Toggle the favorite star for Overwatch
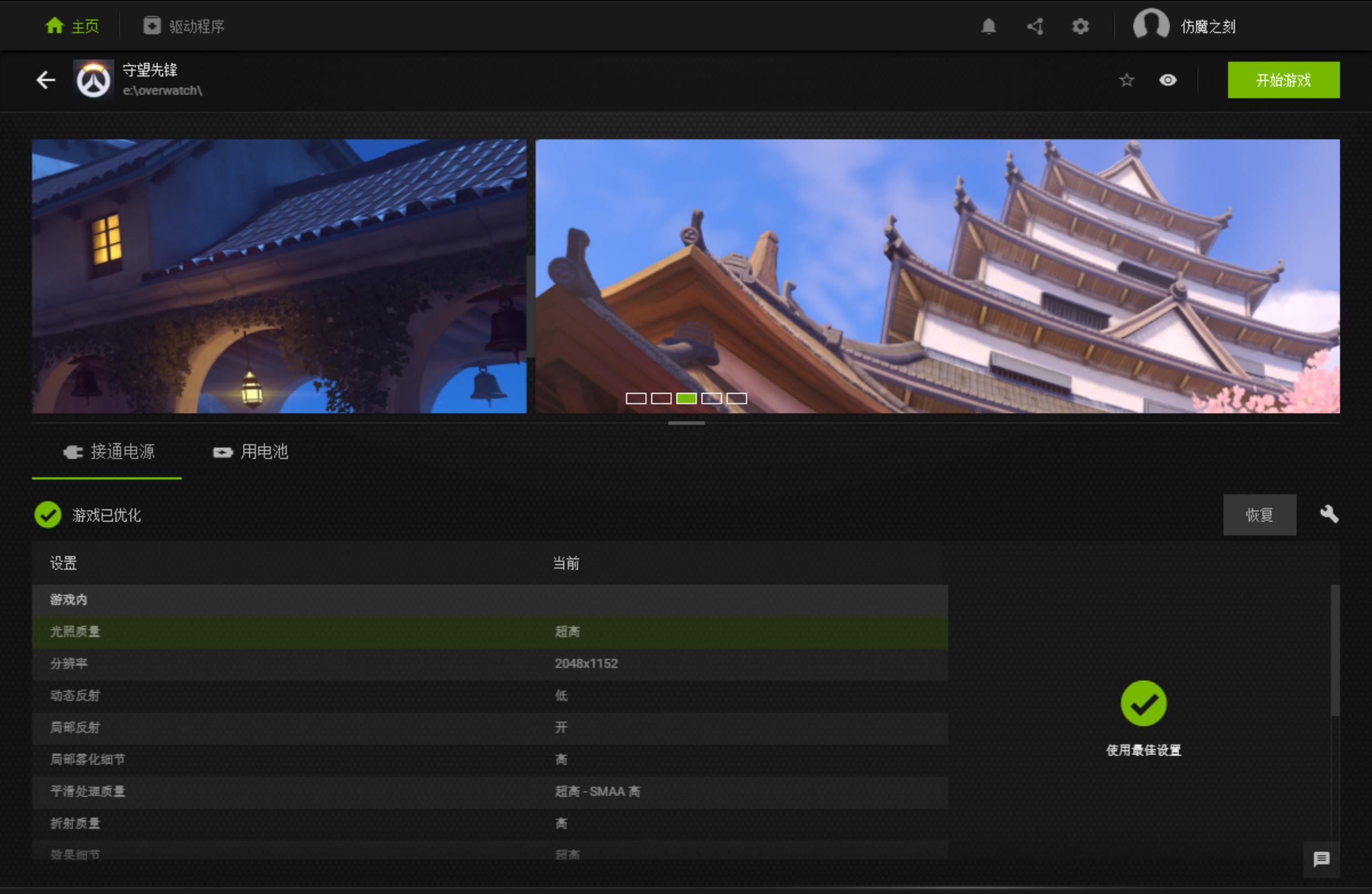 click(1126, 81)
